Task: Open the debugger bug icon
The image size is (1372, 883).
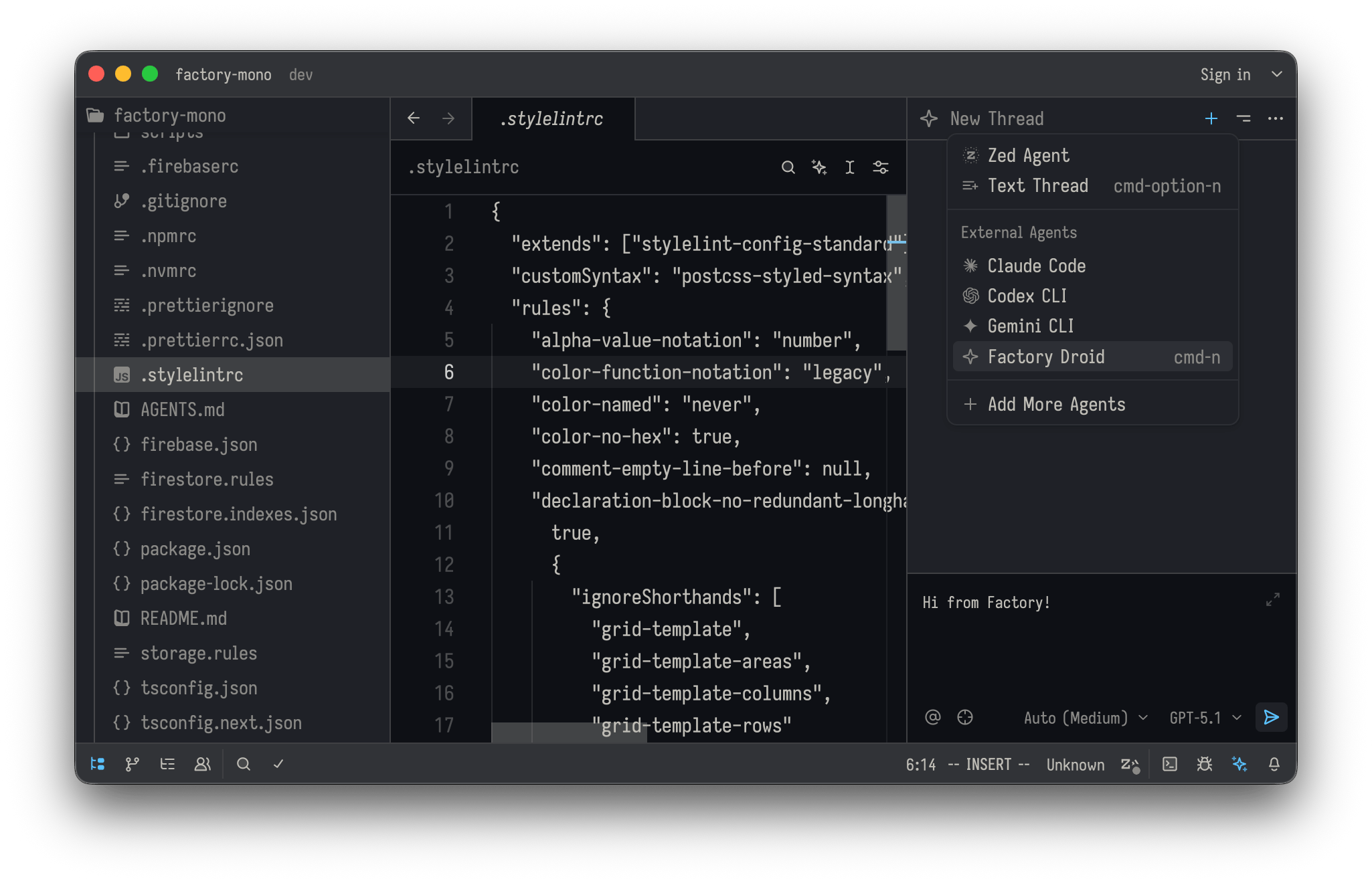Action: 1205,764
